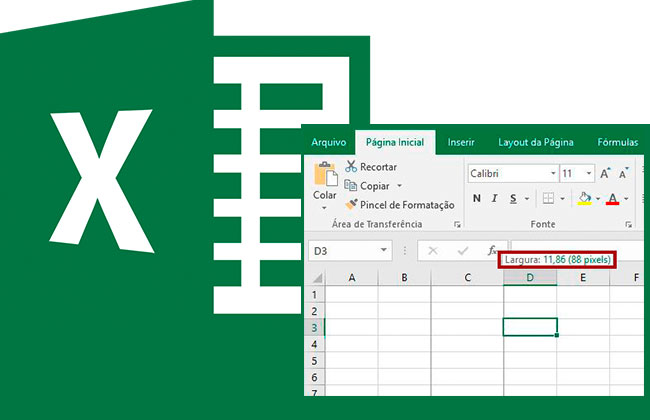Open the Arquivo tab
650x420 pixels.
328,142
